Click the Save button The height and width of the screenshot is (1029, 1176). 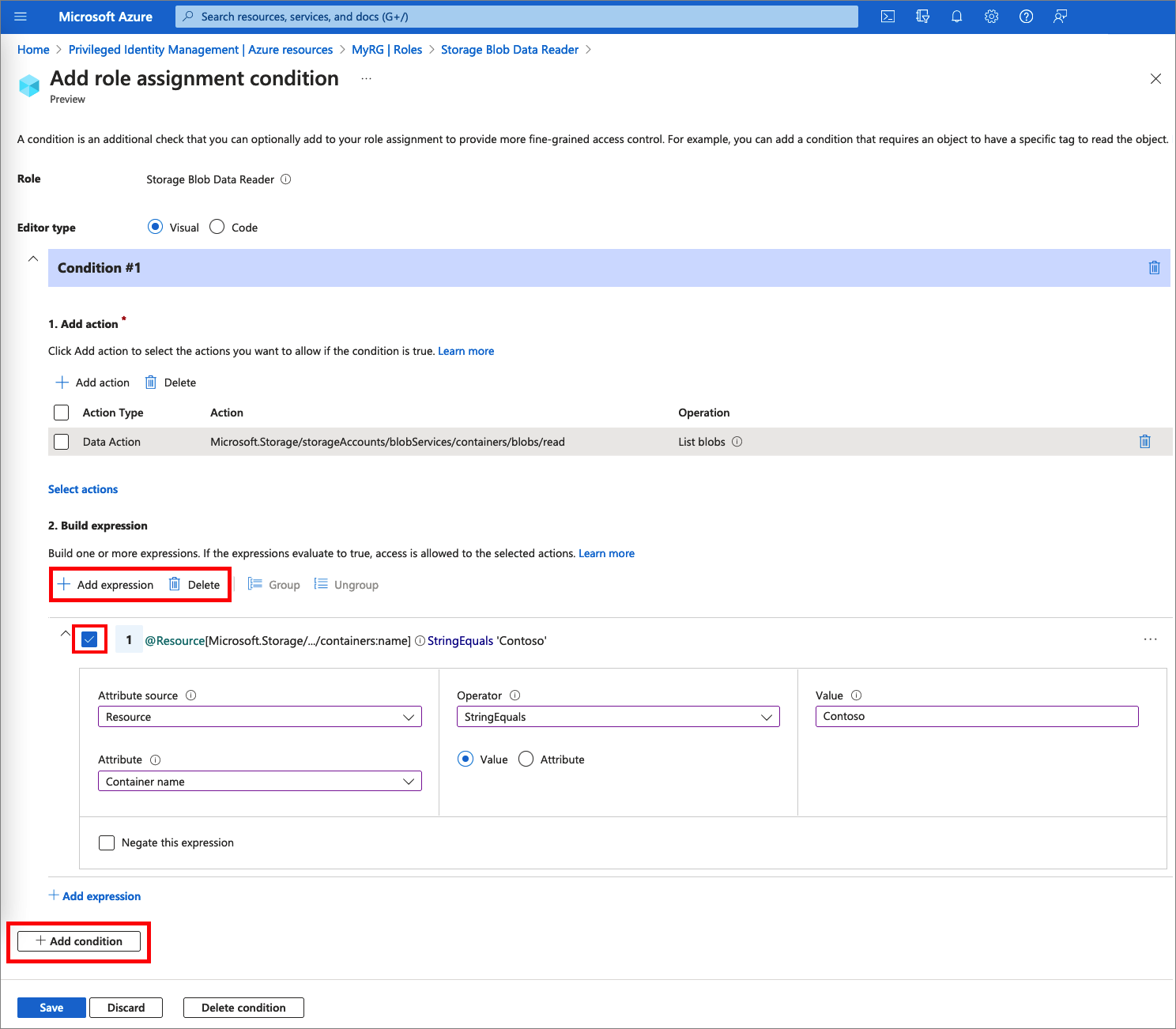[x=51, y=1008]
